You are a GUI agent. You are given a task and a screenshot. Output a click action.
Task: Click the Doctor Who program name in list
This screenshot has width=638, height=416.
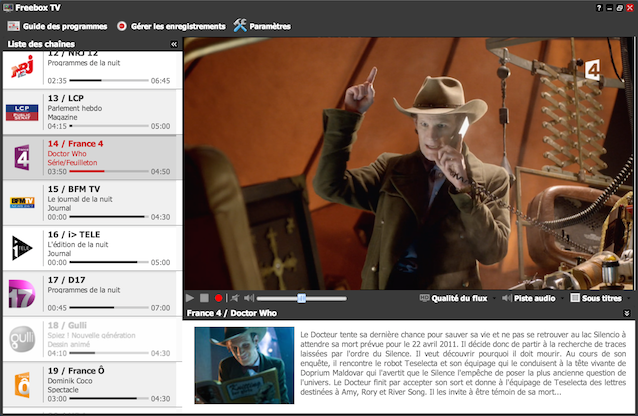[67, 154]
